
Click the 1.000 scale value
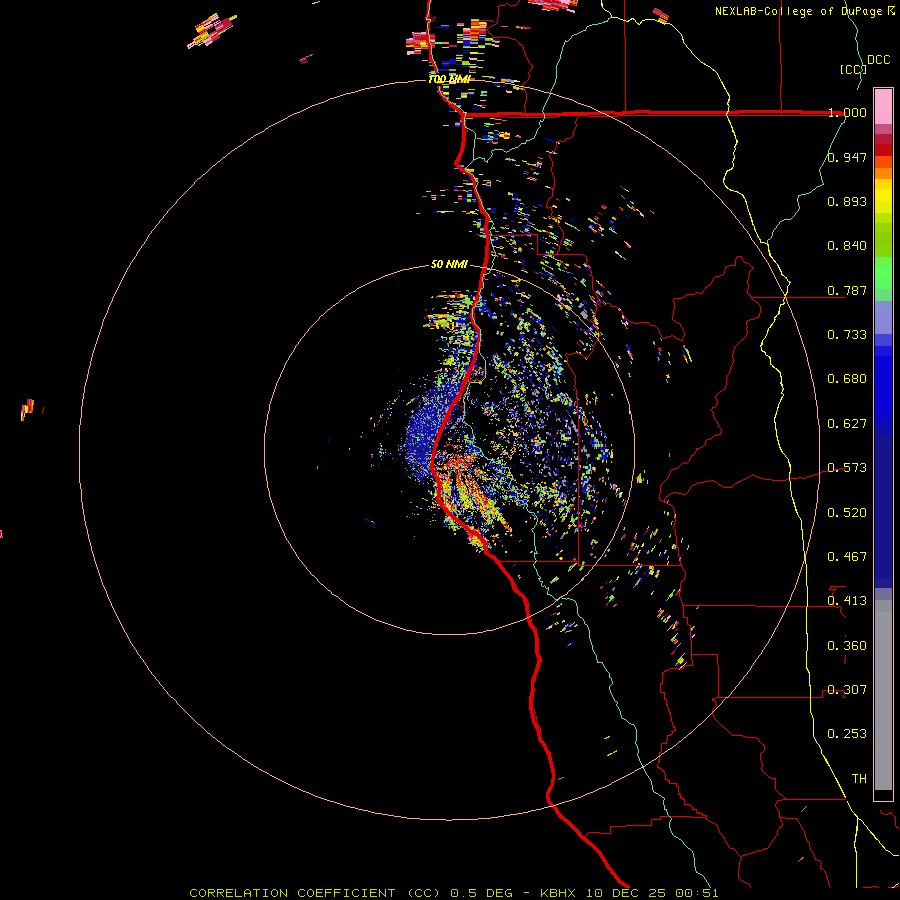[x=847, y=112]
